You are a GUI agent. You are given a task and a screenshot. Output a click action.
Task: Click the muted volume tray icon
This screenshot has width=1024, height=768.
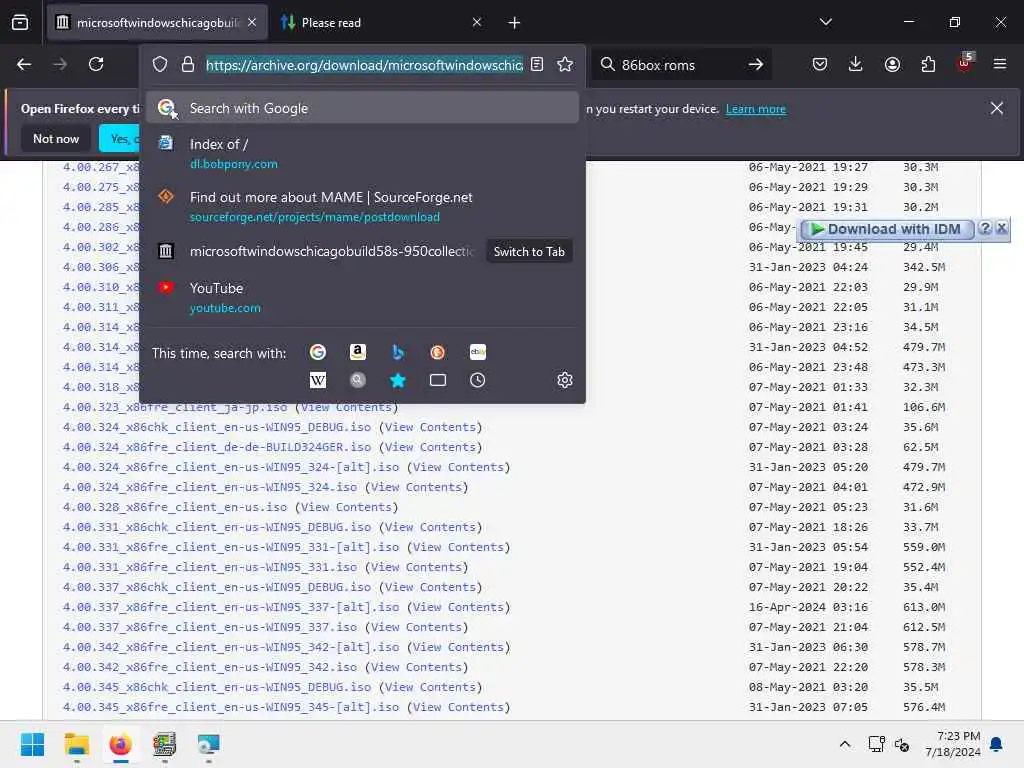pyautogui.click(x=902, y=744)
